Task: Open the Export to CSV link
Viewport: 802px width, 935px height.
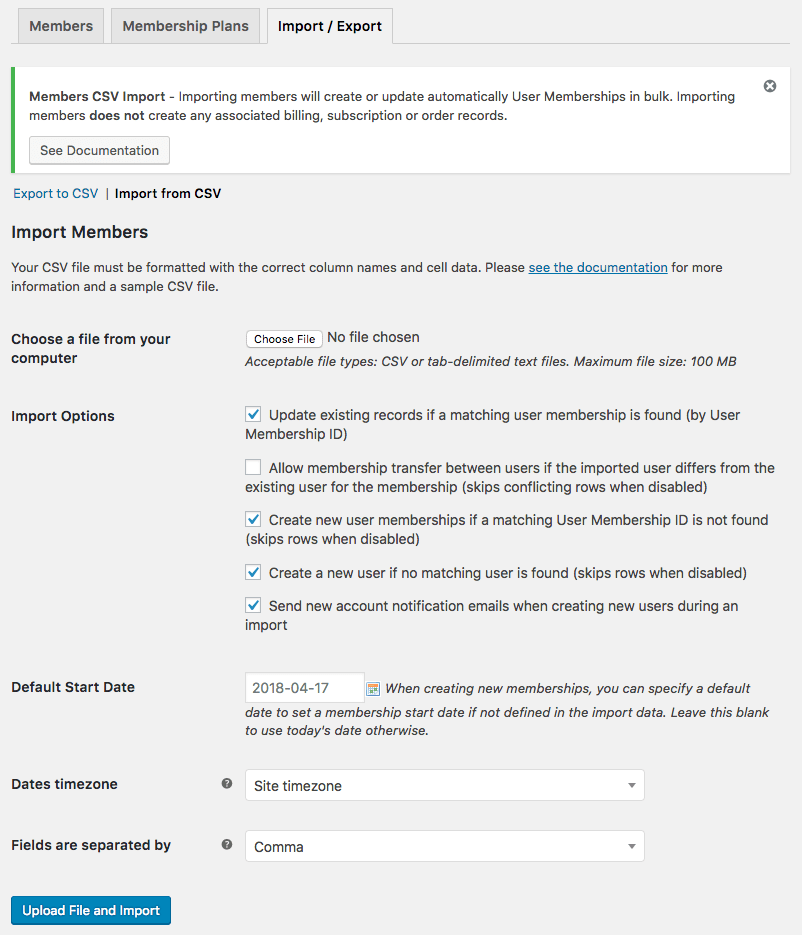Action: click(x=55, y=193)
